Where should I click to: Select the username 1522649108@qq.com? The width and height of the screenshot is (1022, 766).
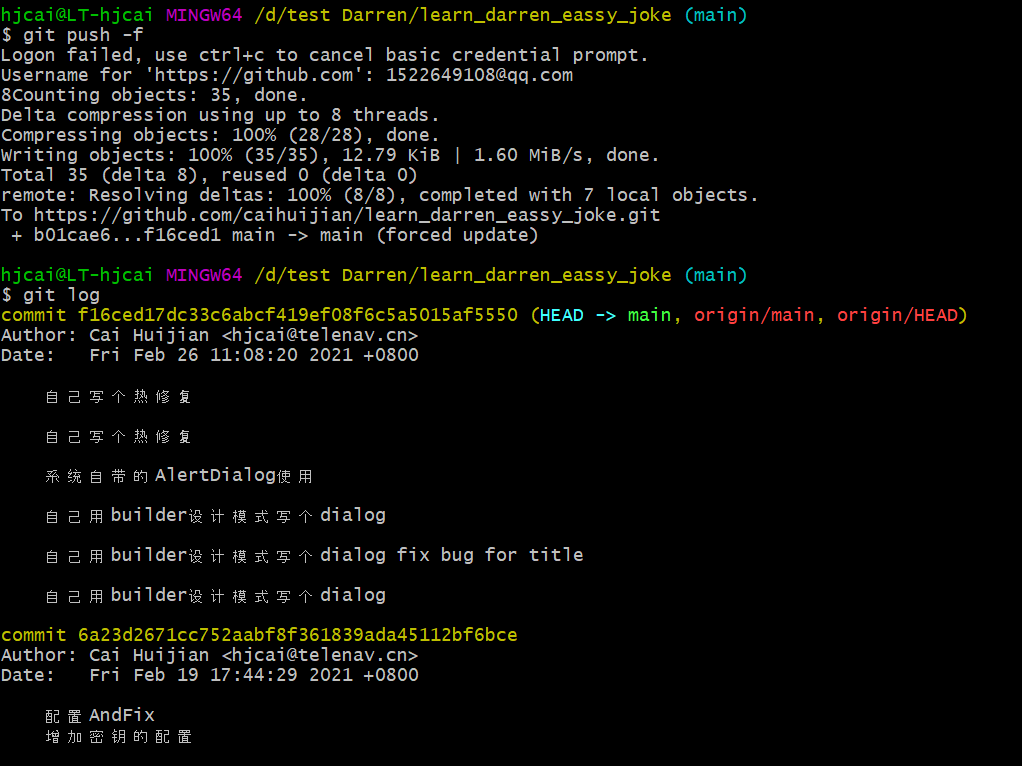[479, 76]
